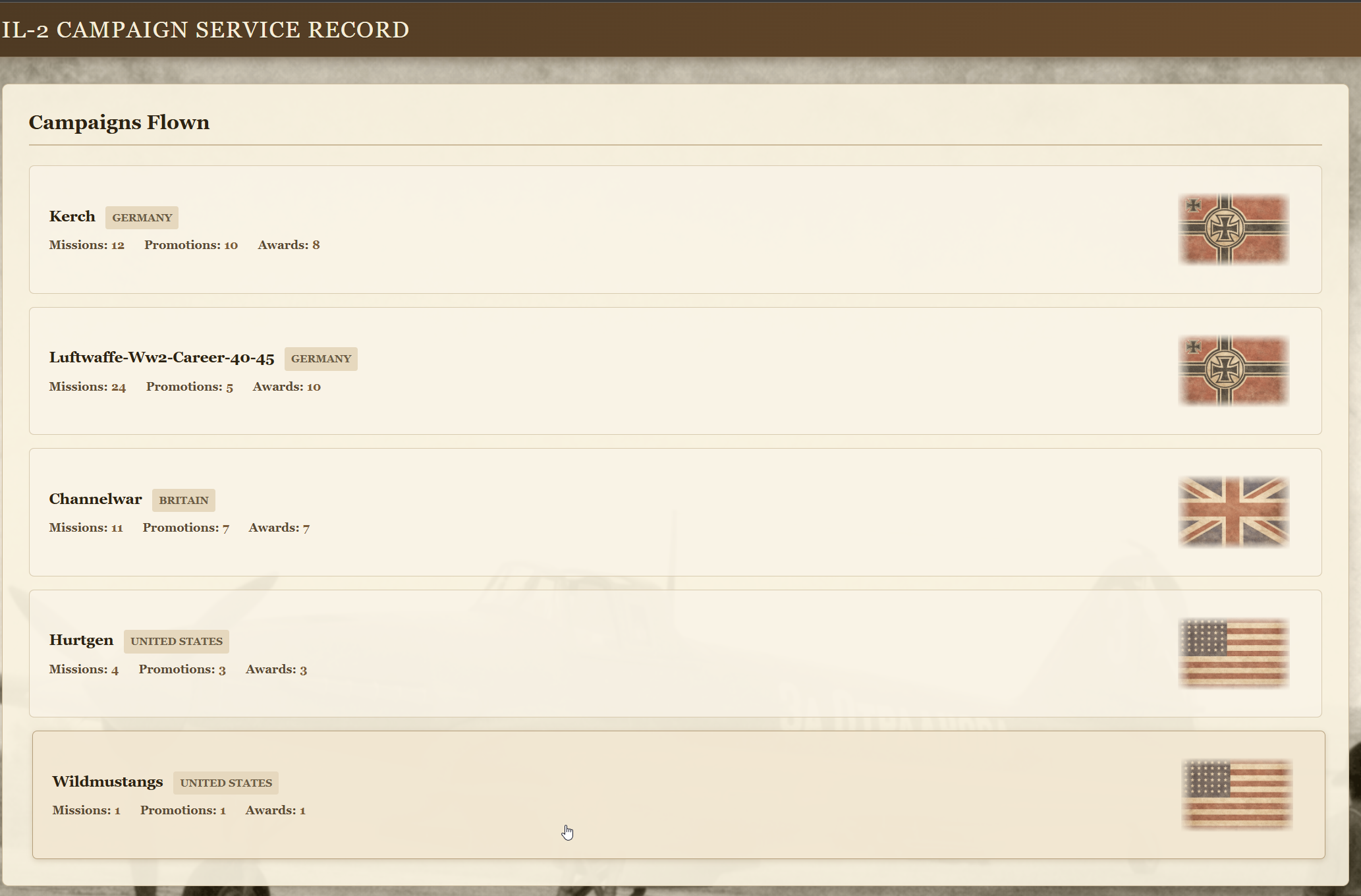Click the GERMANY badge next to Kerch
Viewport: 1361px width, 896px height.
coord(142,217)
